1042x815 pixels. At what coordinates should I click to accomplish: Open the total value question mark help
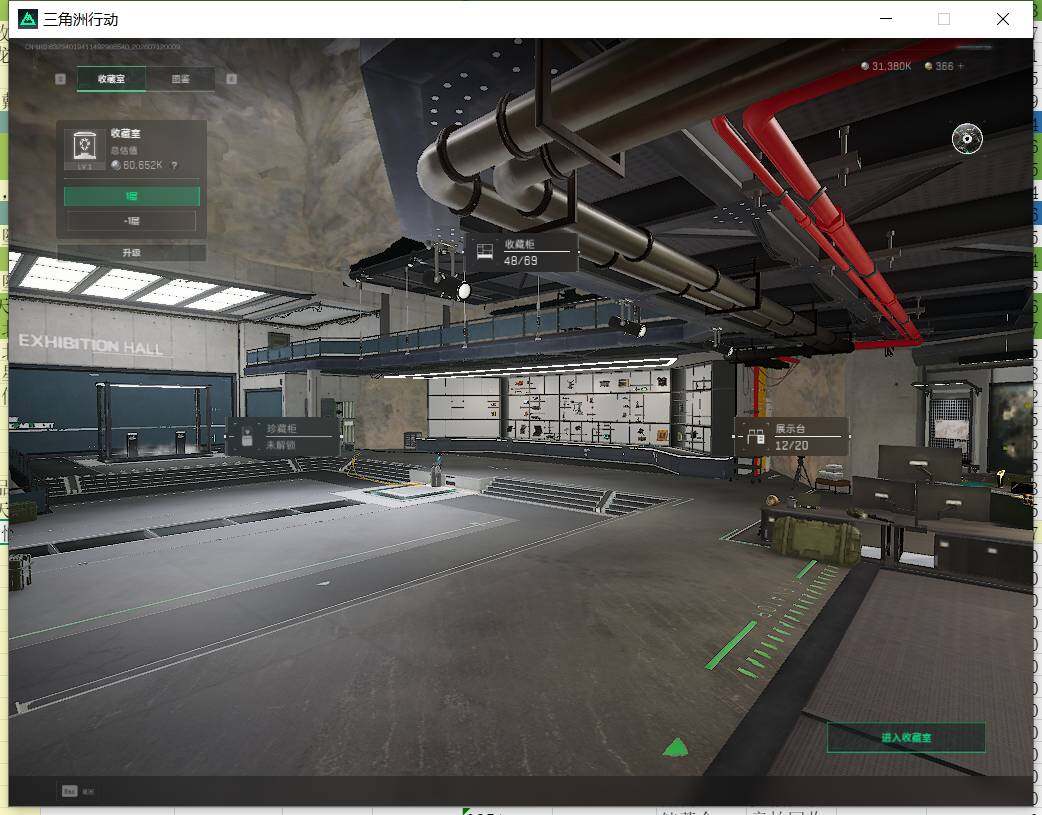click(174, 166)
